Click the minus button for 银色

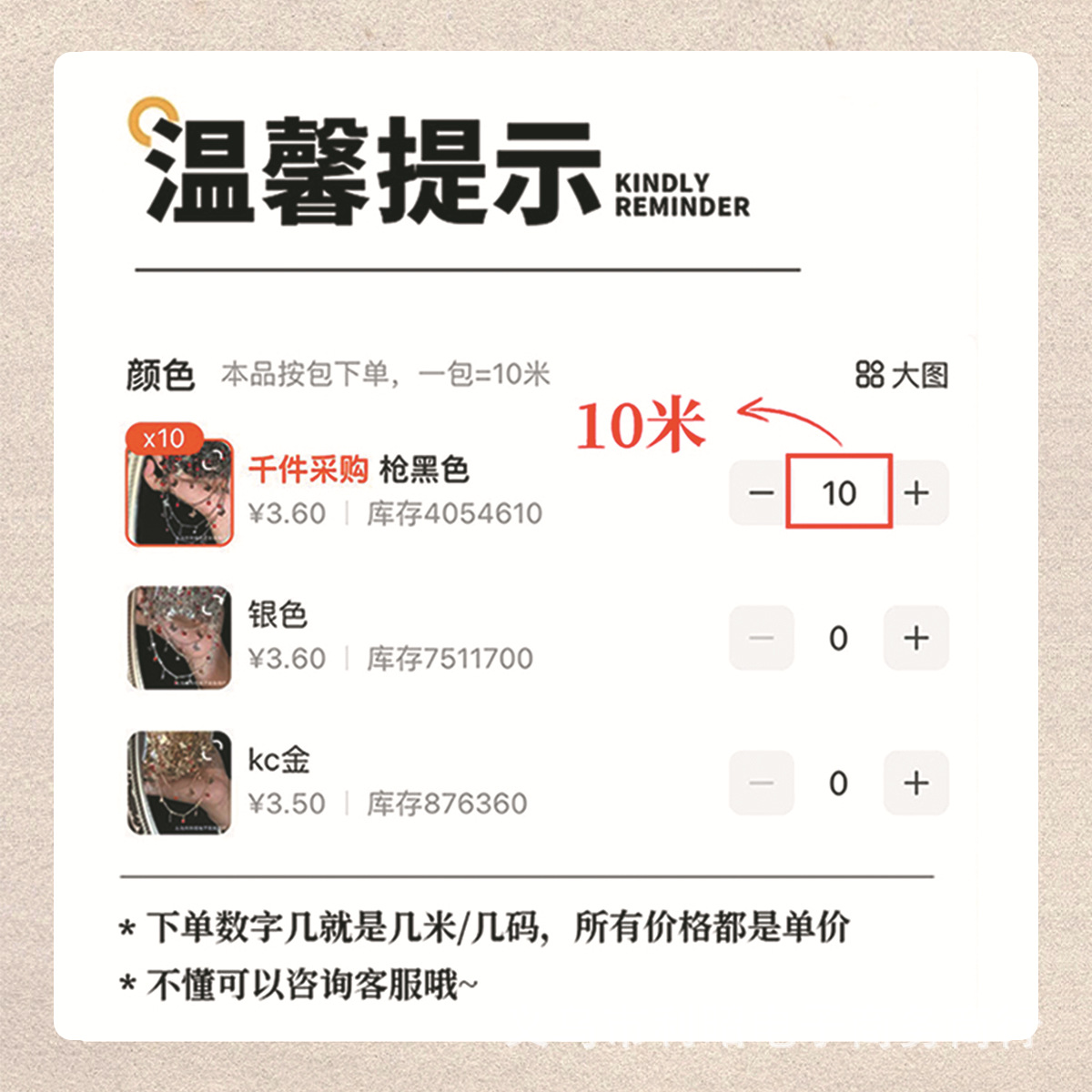[762, 638]
